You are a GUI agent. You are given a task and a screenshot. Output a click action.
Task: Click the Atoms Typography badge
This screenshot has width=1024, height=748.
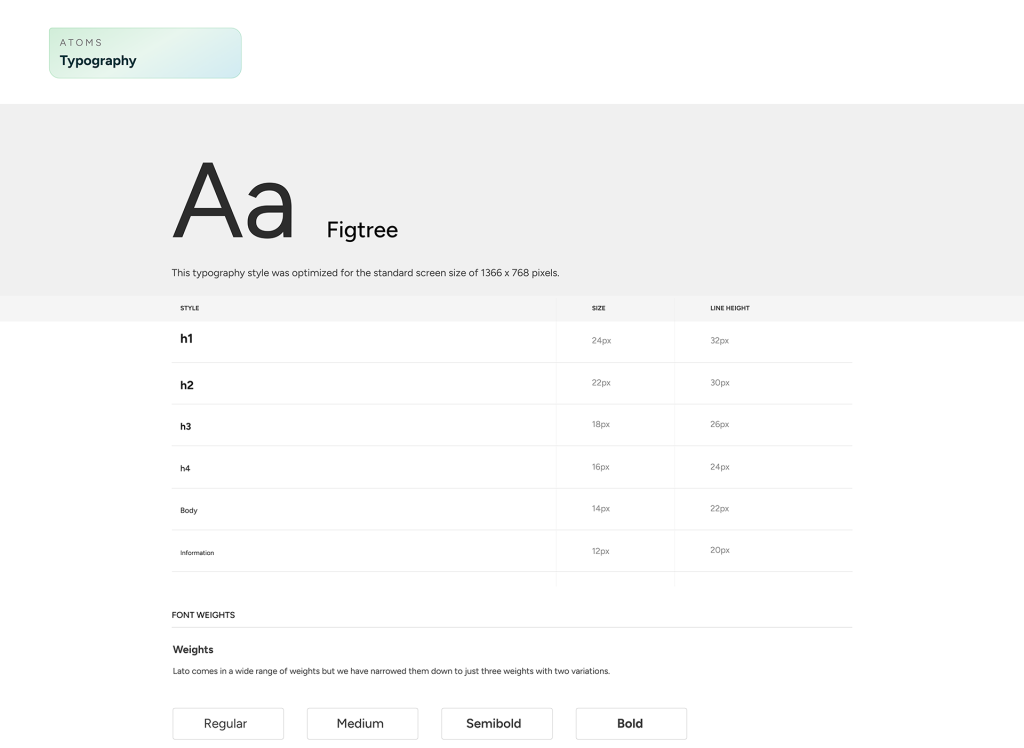145,53
